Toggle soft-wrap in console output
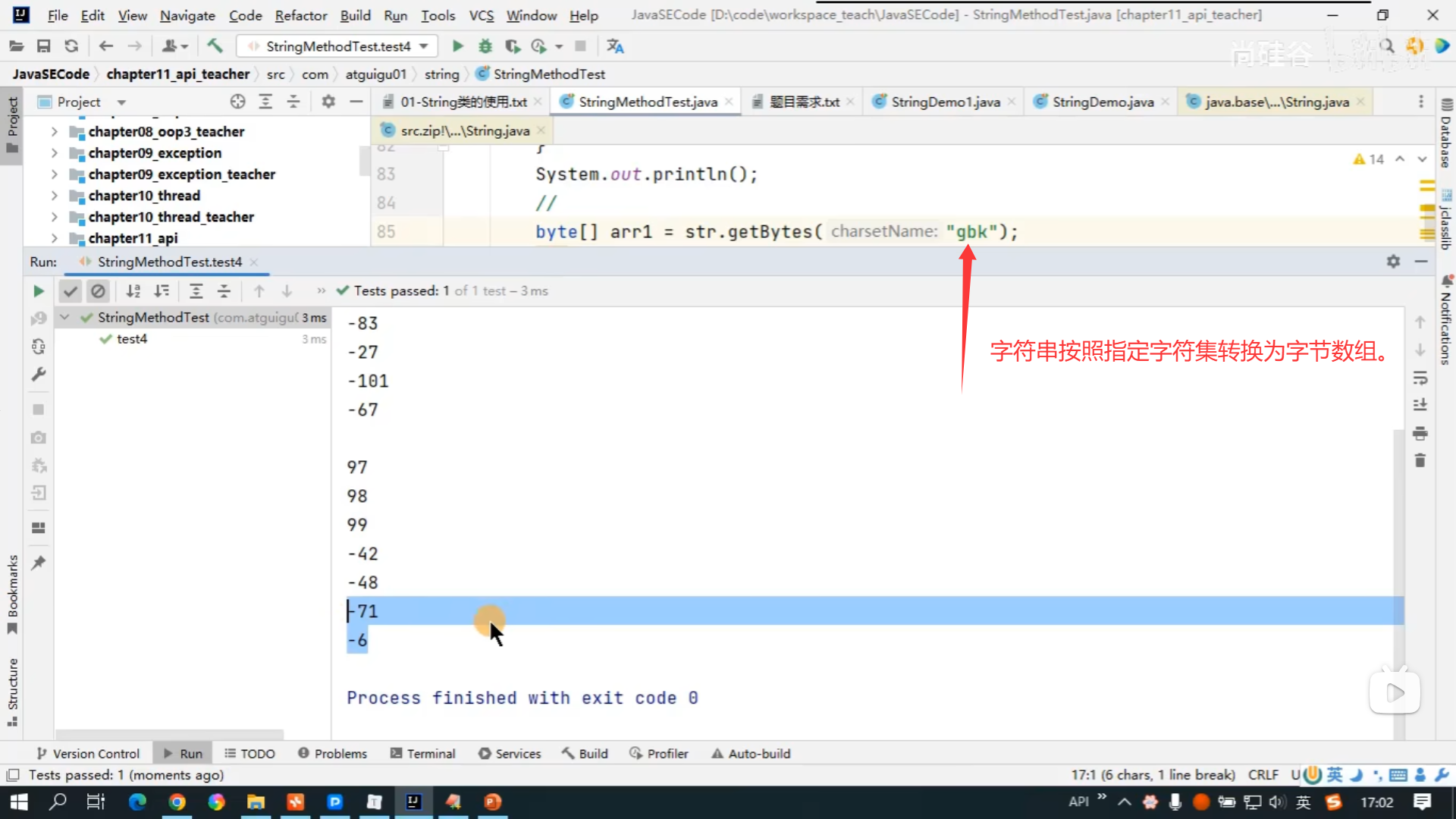The image size is (1456, 819). [x=1420, y=378]
